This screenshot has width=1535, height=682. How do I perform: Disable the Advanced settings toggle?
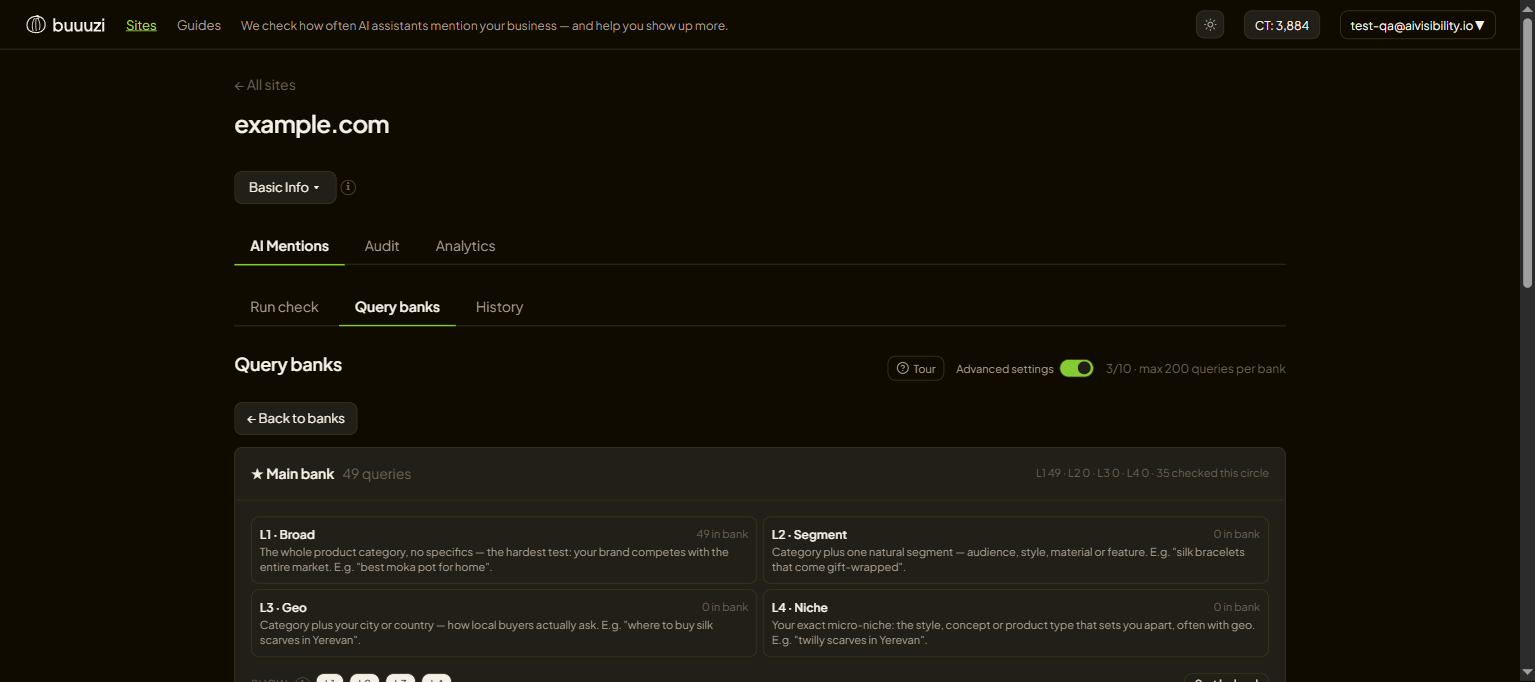click(1077, 369)
